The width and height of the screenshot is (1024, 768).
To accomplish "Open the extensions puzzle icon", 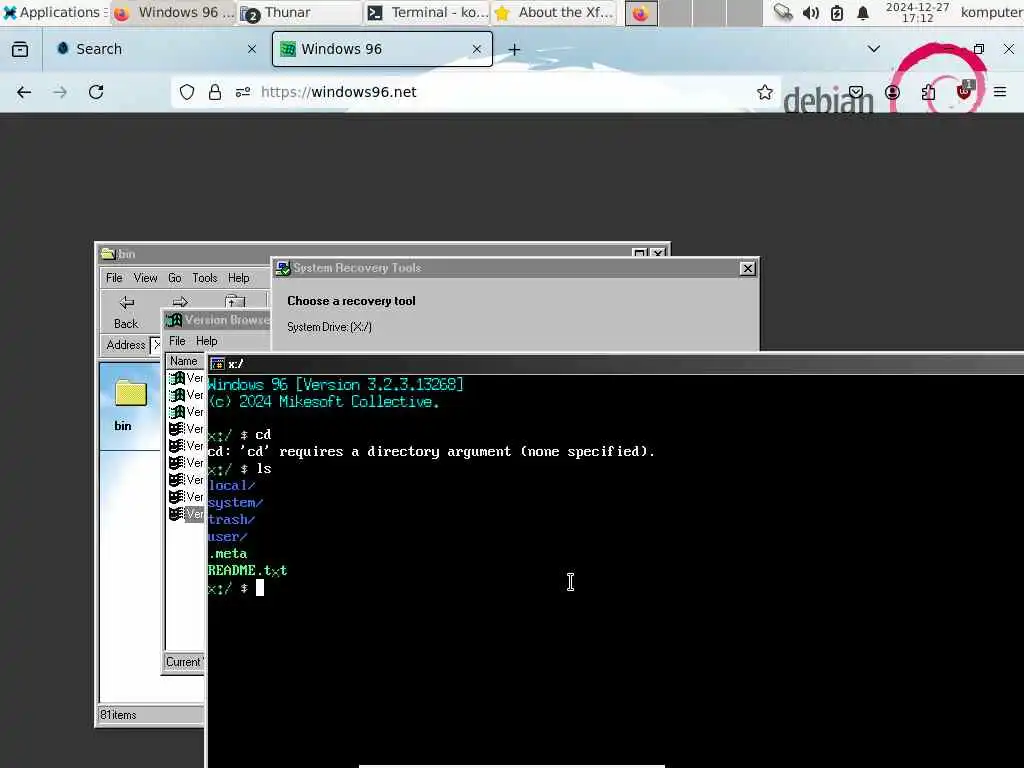I will click(x=928, y=92).
